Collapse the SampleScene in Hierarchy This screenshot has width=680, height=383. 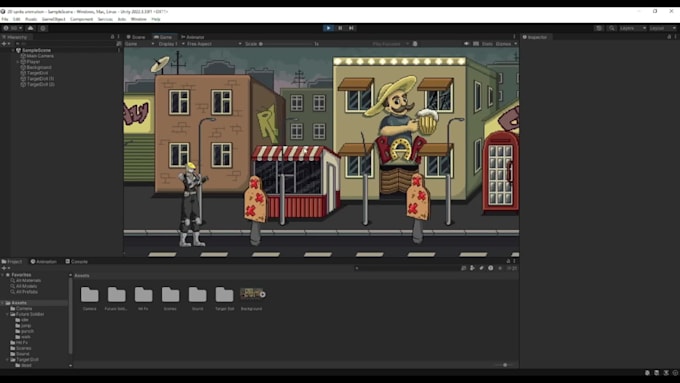[x=13, y=50]
